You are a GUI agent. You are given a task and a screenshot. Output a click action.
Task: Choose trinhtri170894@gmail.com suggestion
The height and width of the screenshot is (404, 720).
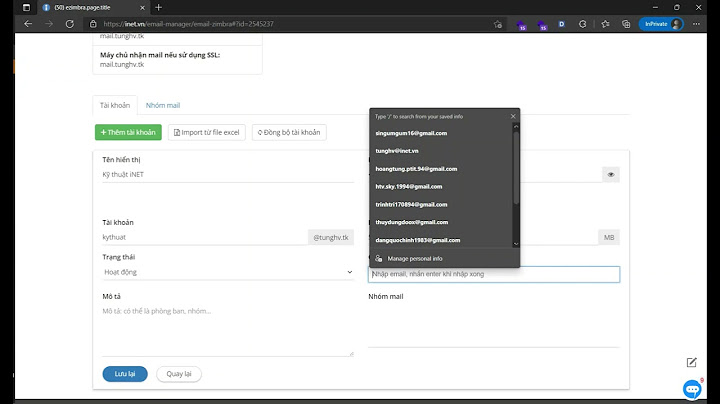pyautogui.click(x=441, y=204)
